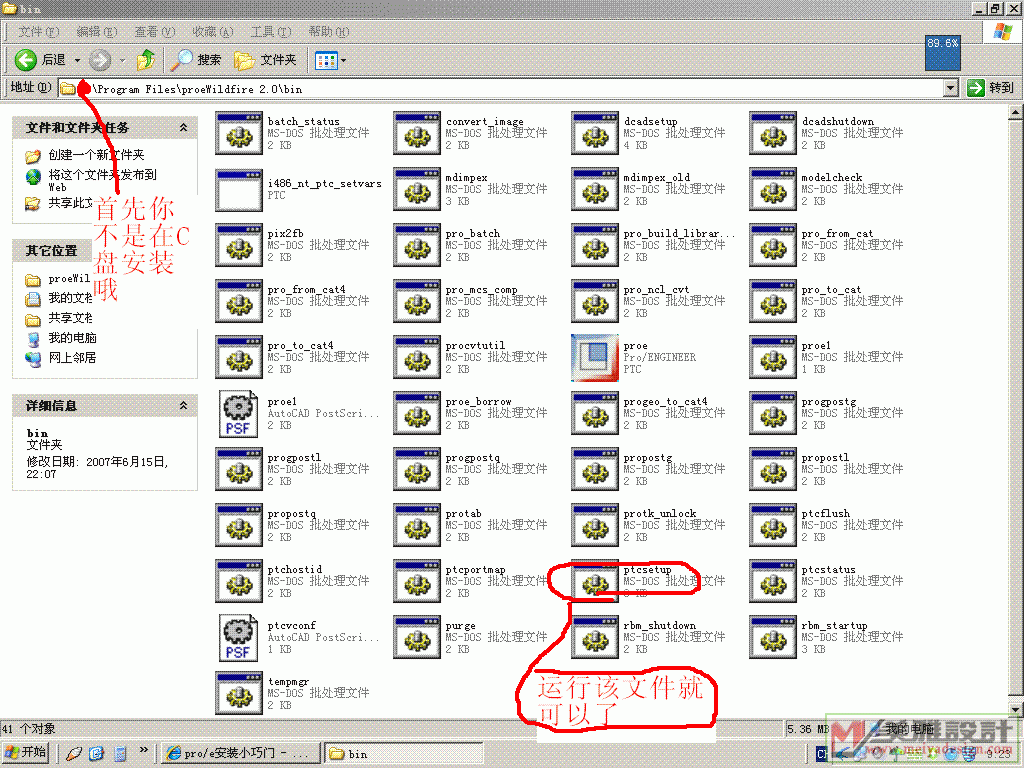Select the pro_mcs_comp file name
The image size is (1024, 768).
(x=481, y=290)
